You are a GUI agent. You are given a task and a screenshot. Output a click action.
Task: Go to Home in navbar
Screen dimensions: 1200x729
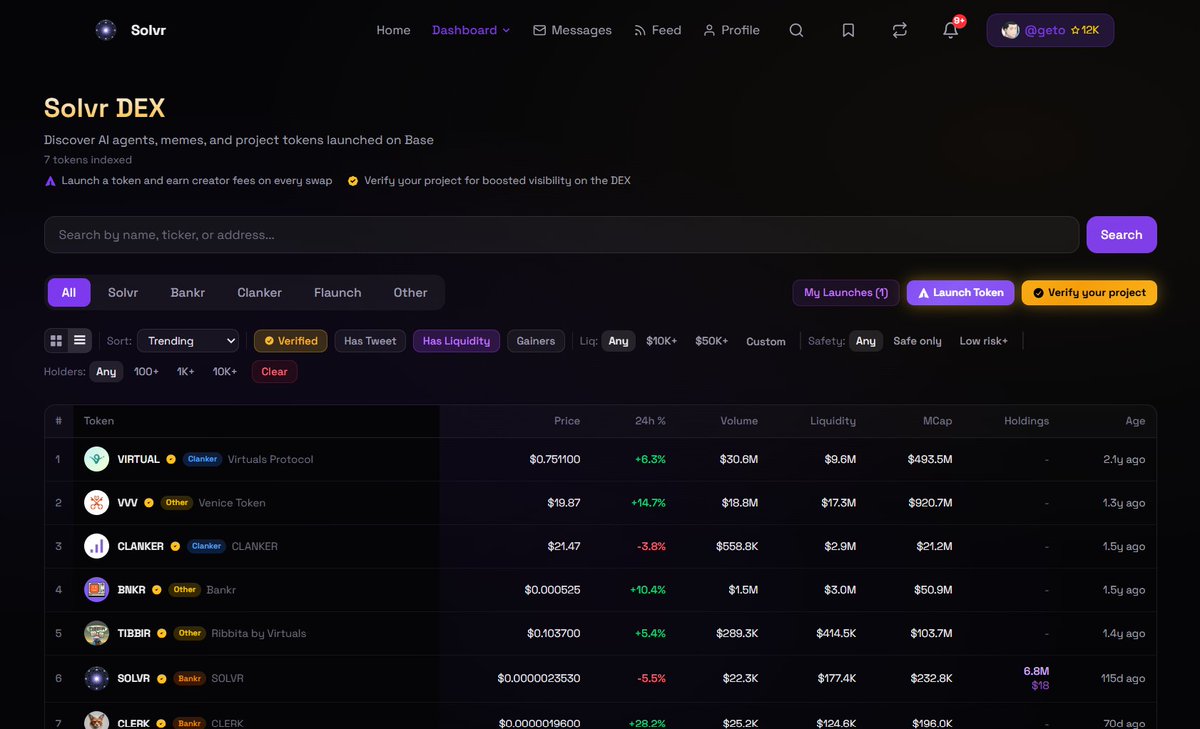[x=393, y=30]
